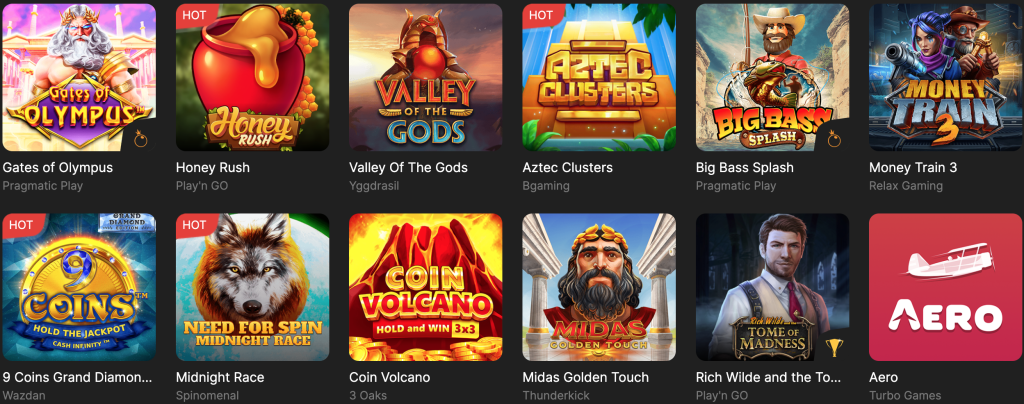Open the Aztec Clusters game thumbnail
The width and height of the screenshot is (1024, 404).
[599, 77]
